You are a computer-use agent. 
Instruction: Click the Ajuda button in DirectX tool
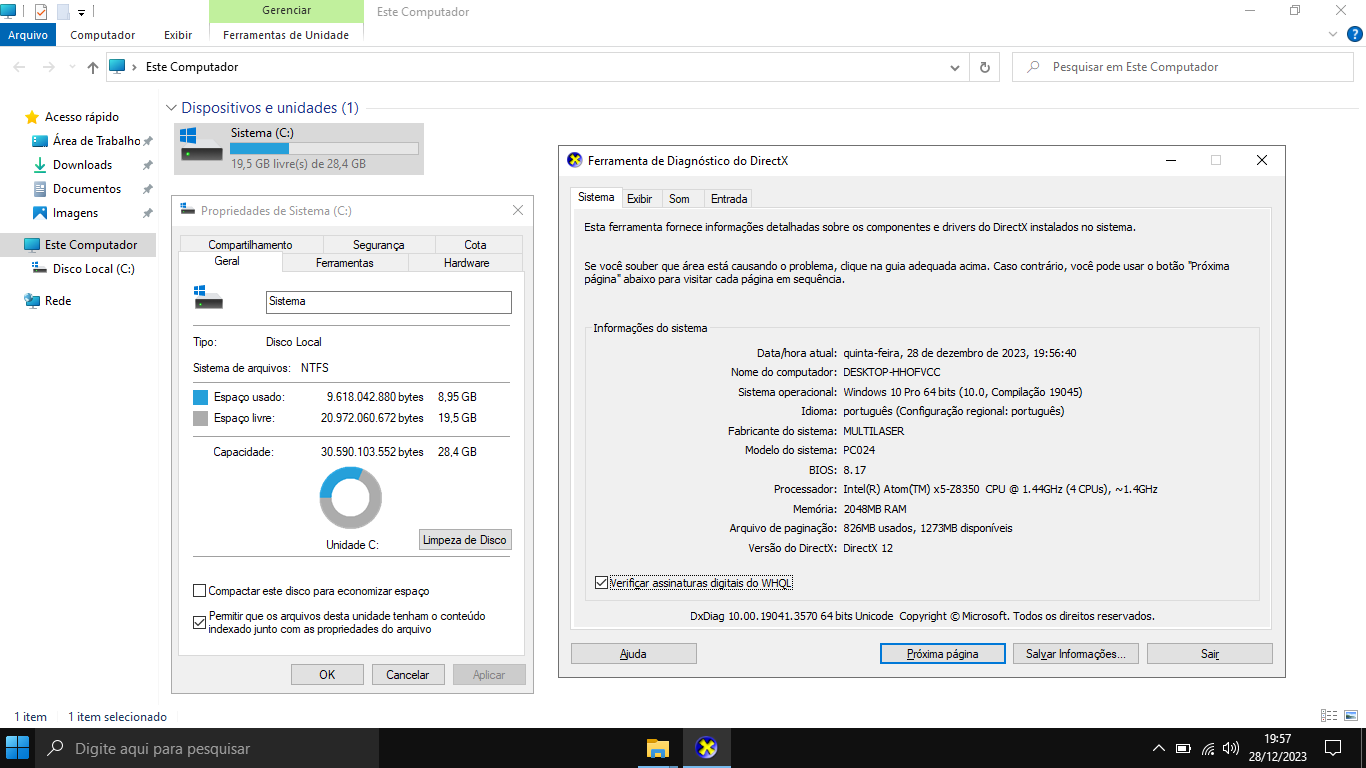click(x=634, y=654)
